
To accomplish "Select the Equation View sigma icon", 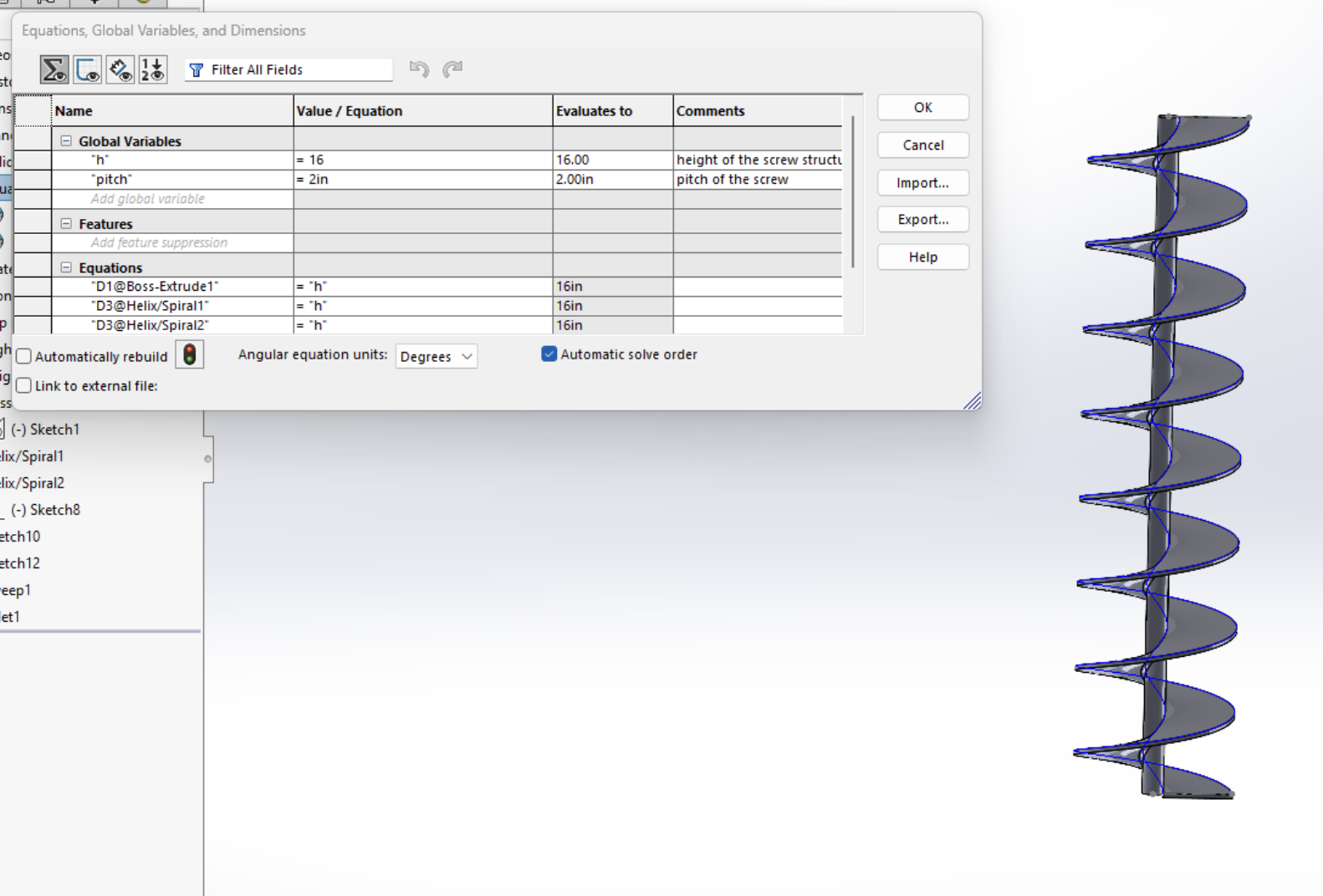I will [x=54, y=69].
